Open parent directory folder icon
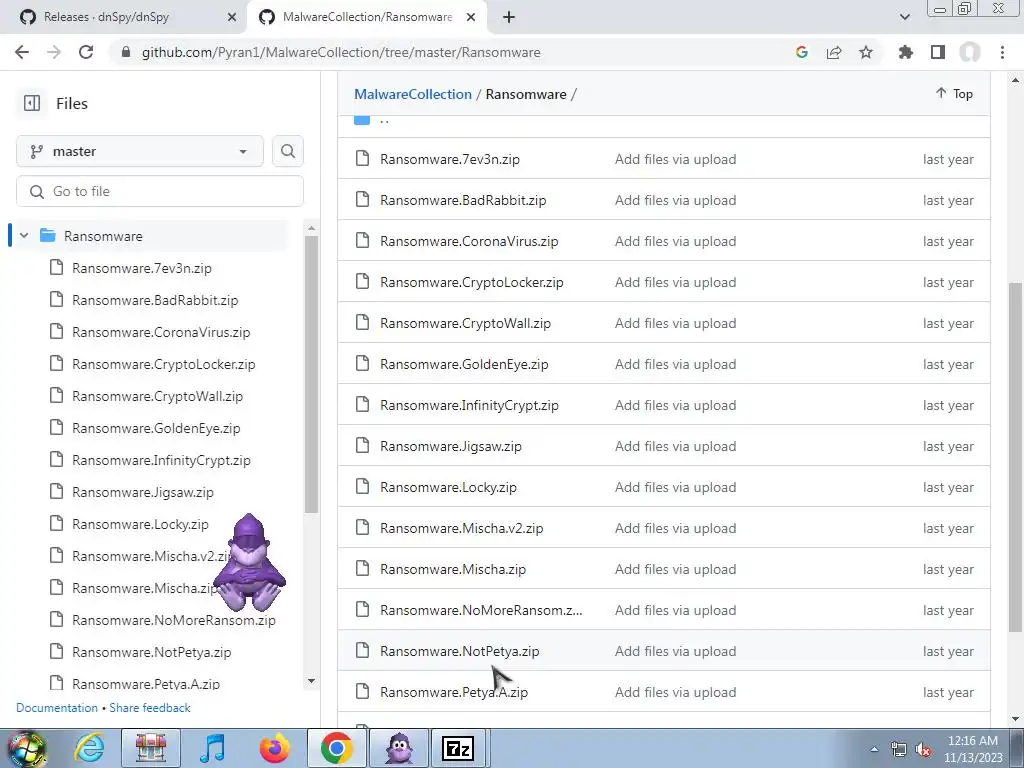The height and width of the screenshot is (768, 1024). (x=362, y=120)
